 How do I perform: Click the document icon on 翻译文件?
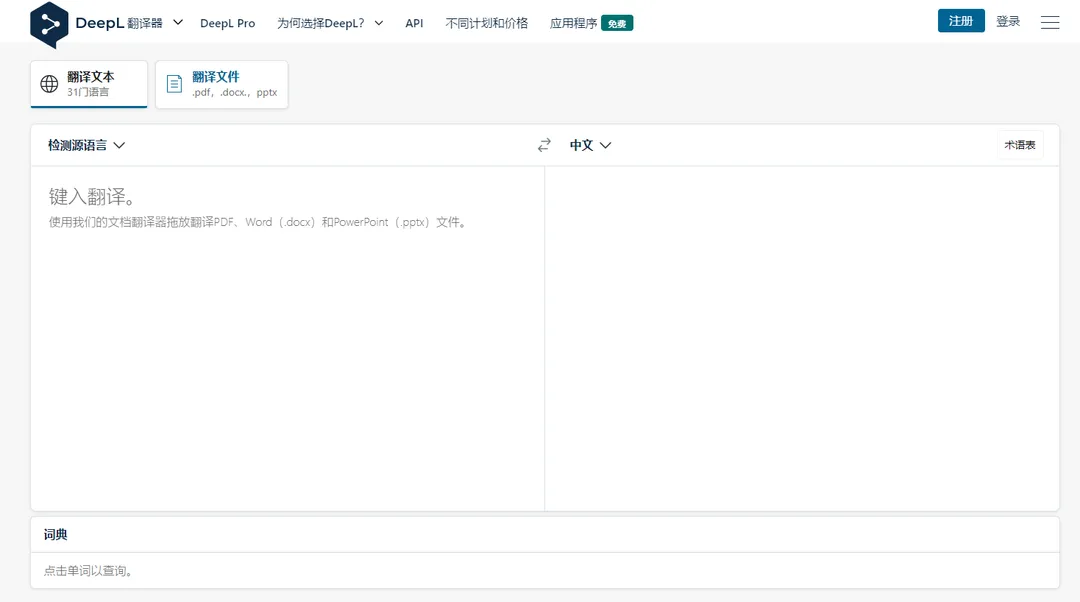pyautogui.click(x=174, y=84)
